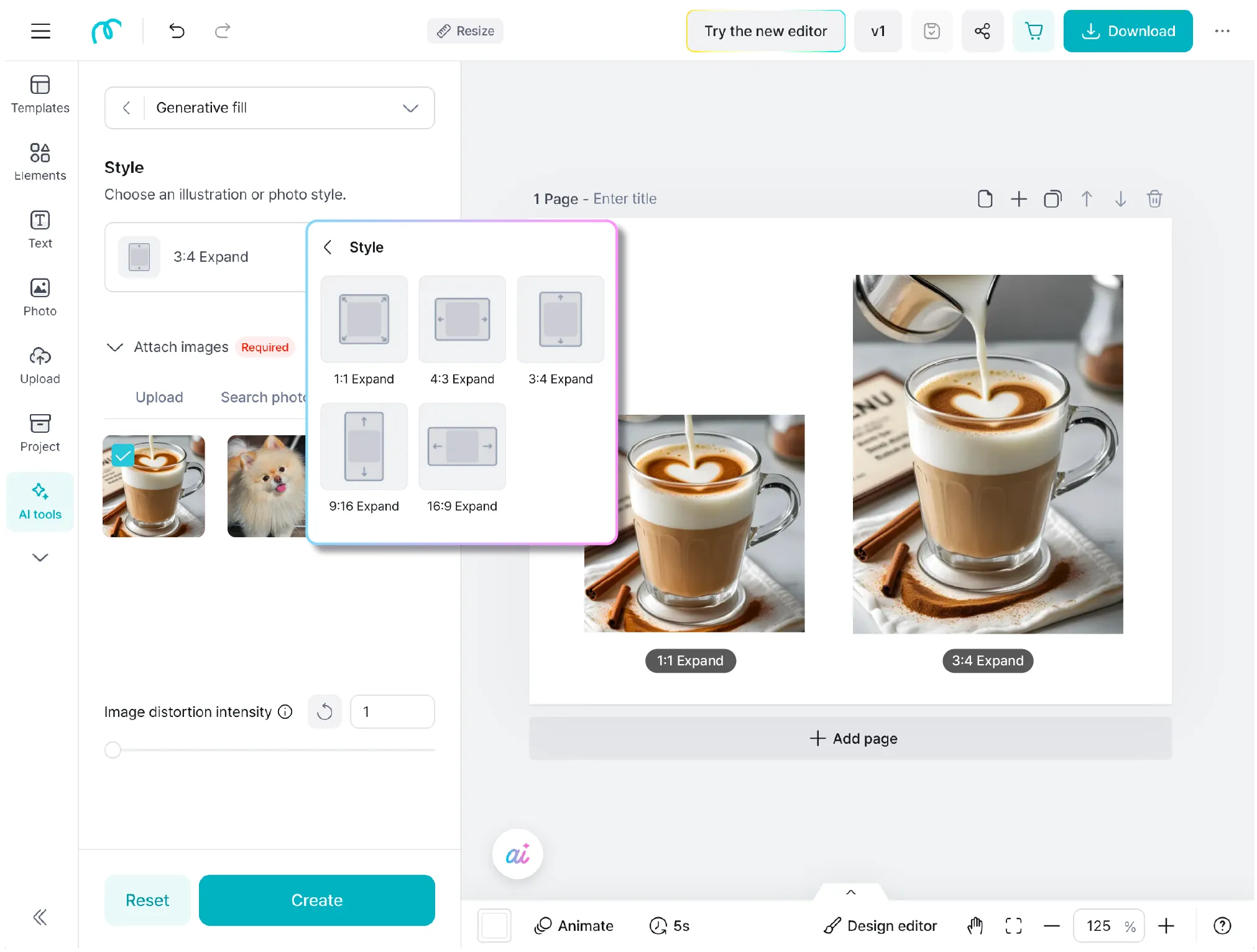
Task: Collapse the Attach images section
Action: [x=115, y=347]
